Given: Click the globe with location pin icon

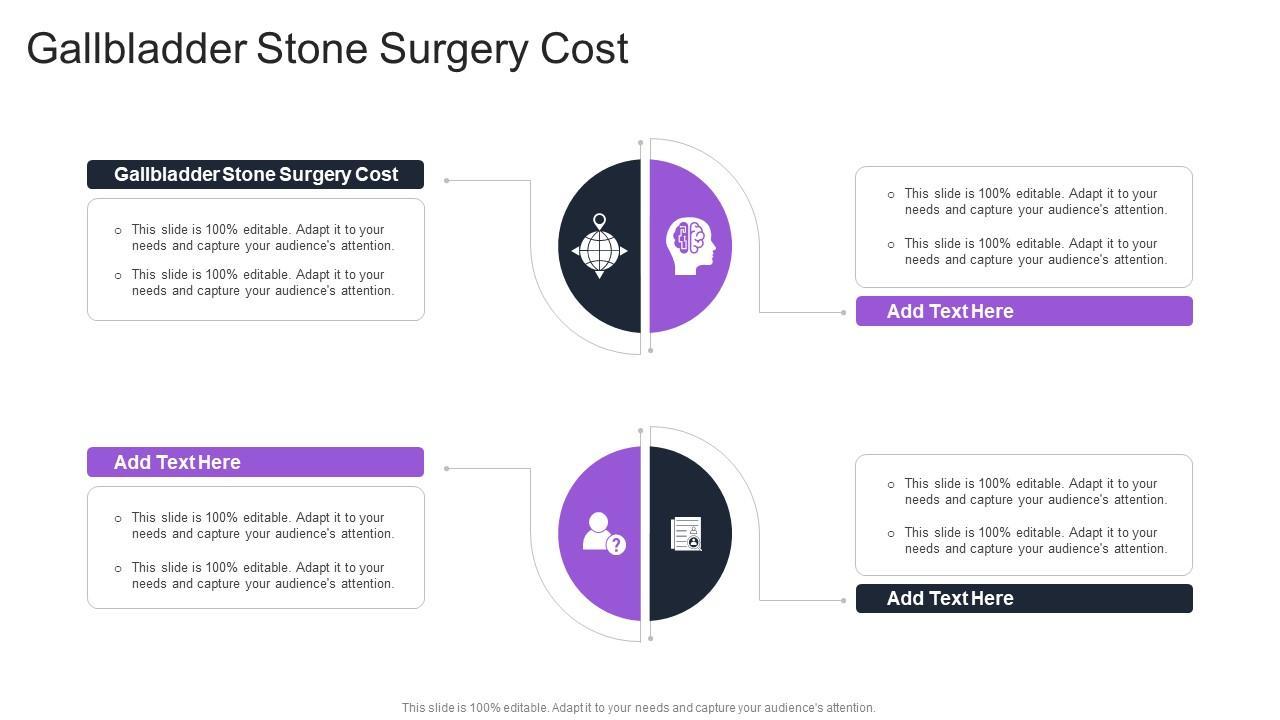Looking at the screenshot, I should [x=599, y=246].
